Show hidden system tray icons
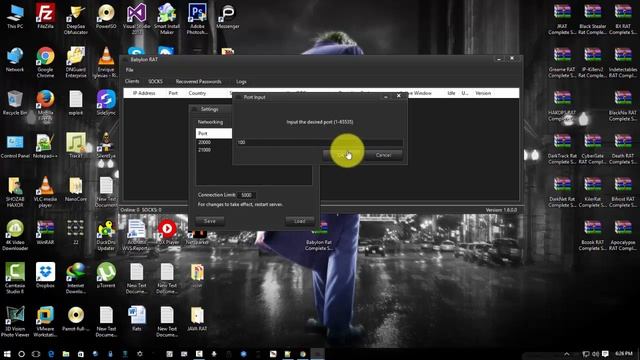The width and height of the screenshot is (640, 360). tap(567, 354)
